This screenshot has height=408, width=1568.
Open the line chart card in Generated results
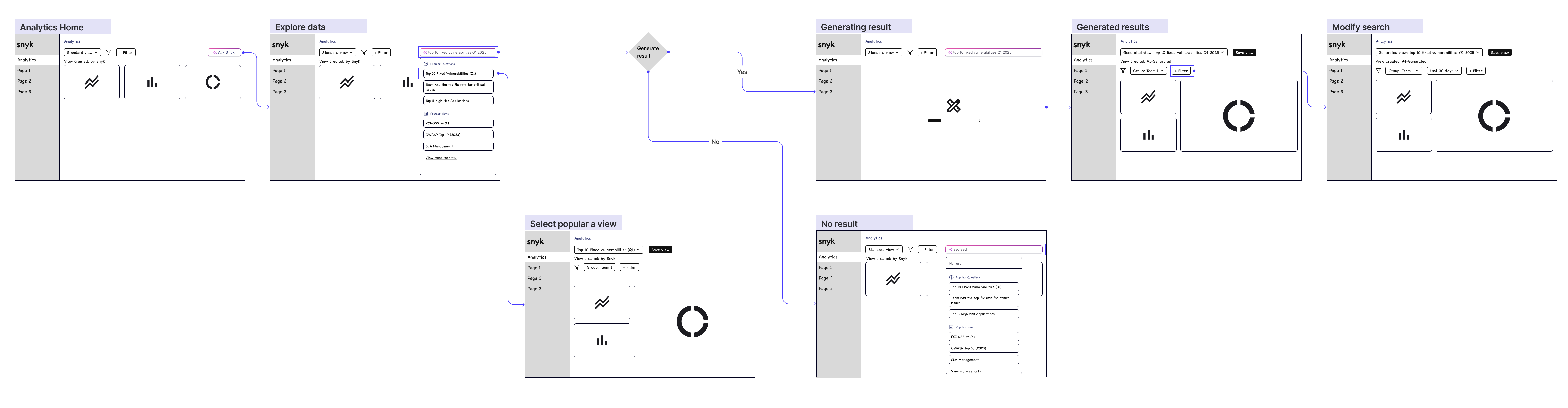1148,97
